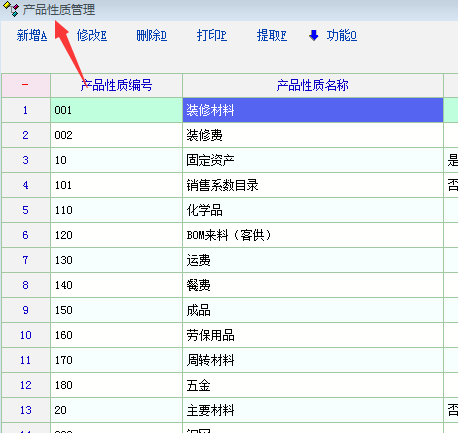
Task: Click the 新增A toolbar button
Action: (x=32, y=35)
